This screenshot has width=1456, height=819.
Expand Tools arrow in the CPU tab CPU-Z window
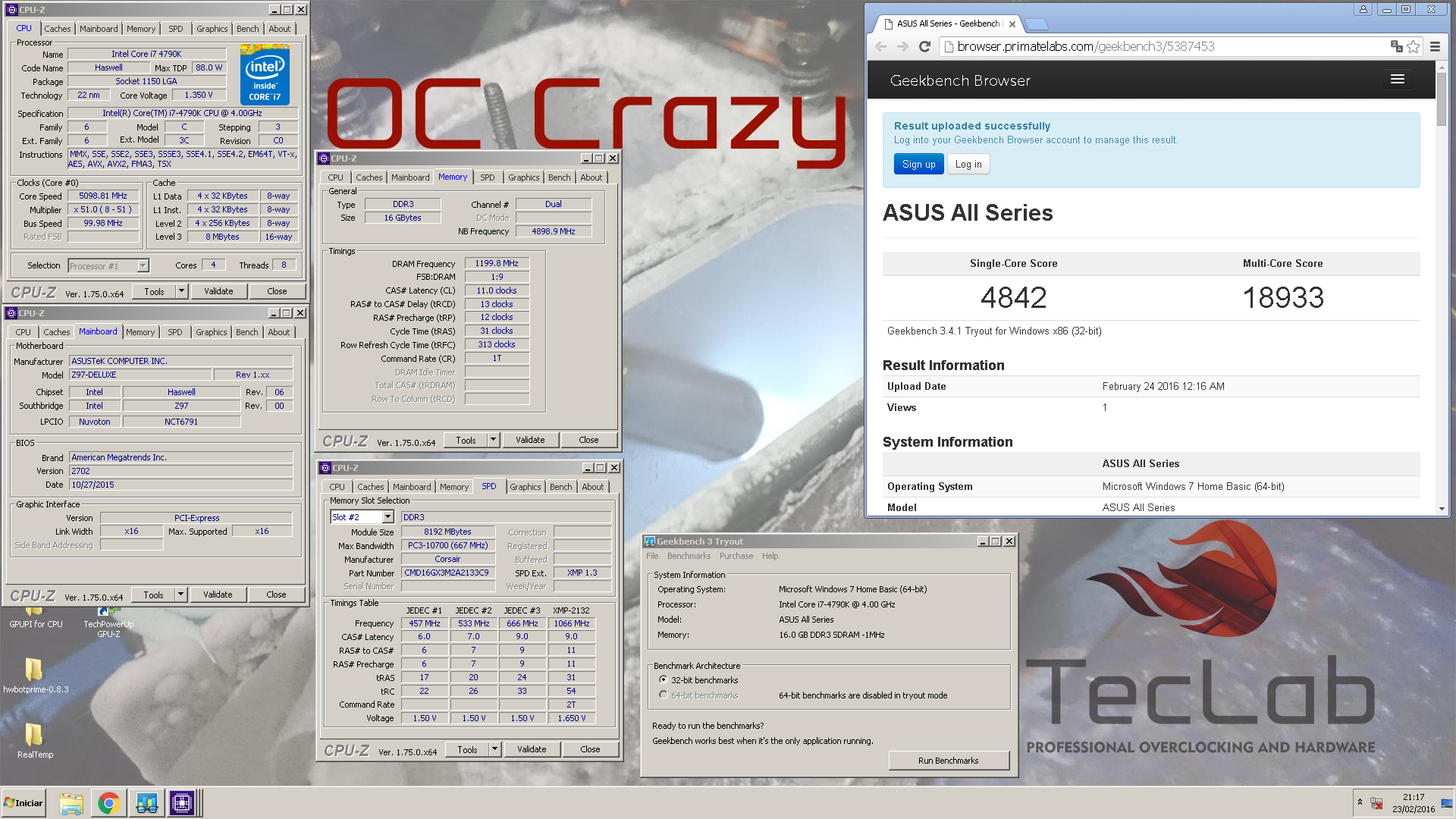[181, 291]
